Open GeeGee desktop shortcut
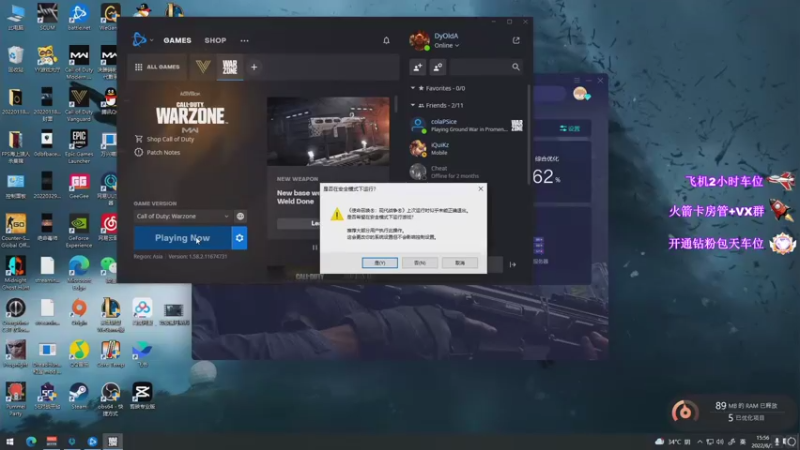 click(x=79, y=186)
